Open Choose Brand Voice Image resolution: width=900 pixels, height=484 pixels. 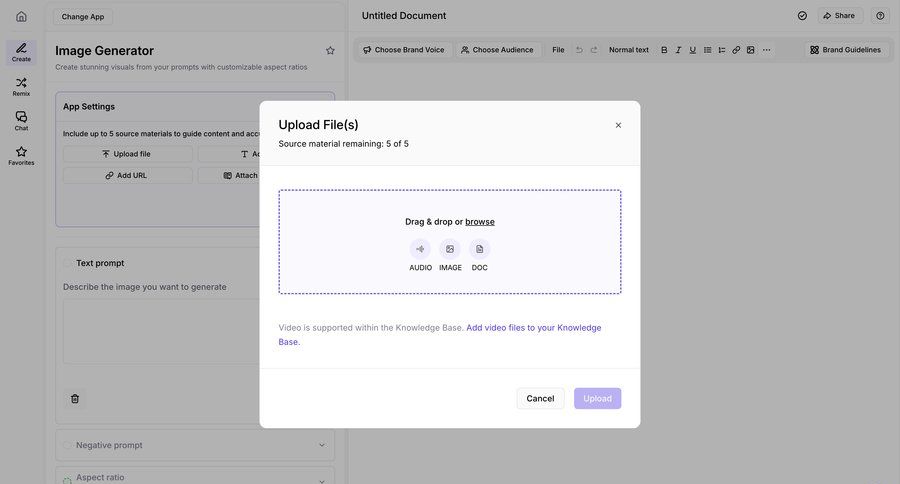[404, 50]
